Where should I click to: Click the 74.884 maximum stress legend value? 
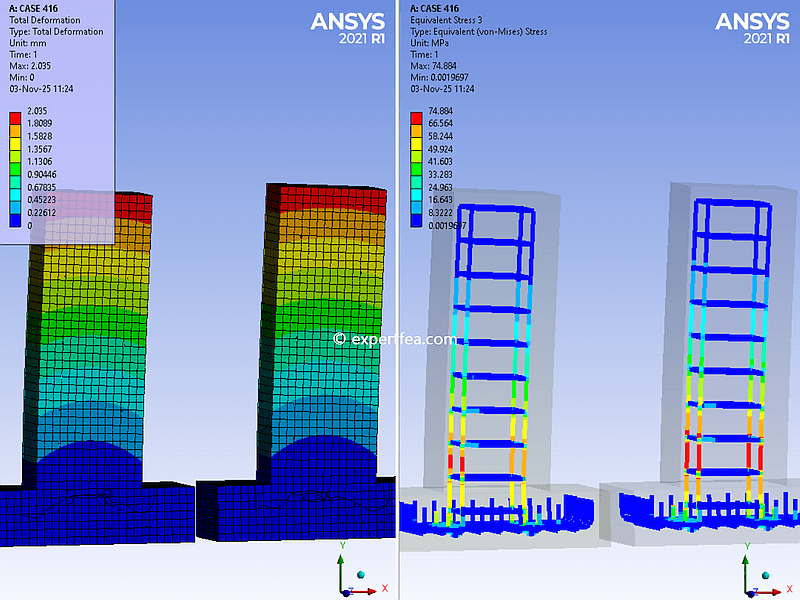tap(443, 112)
